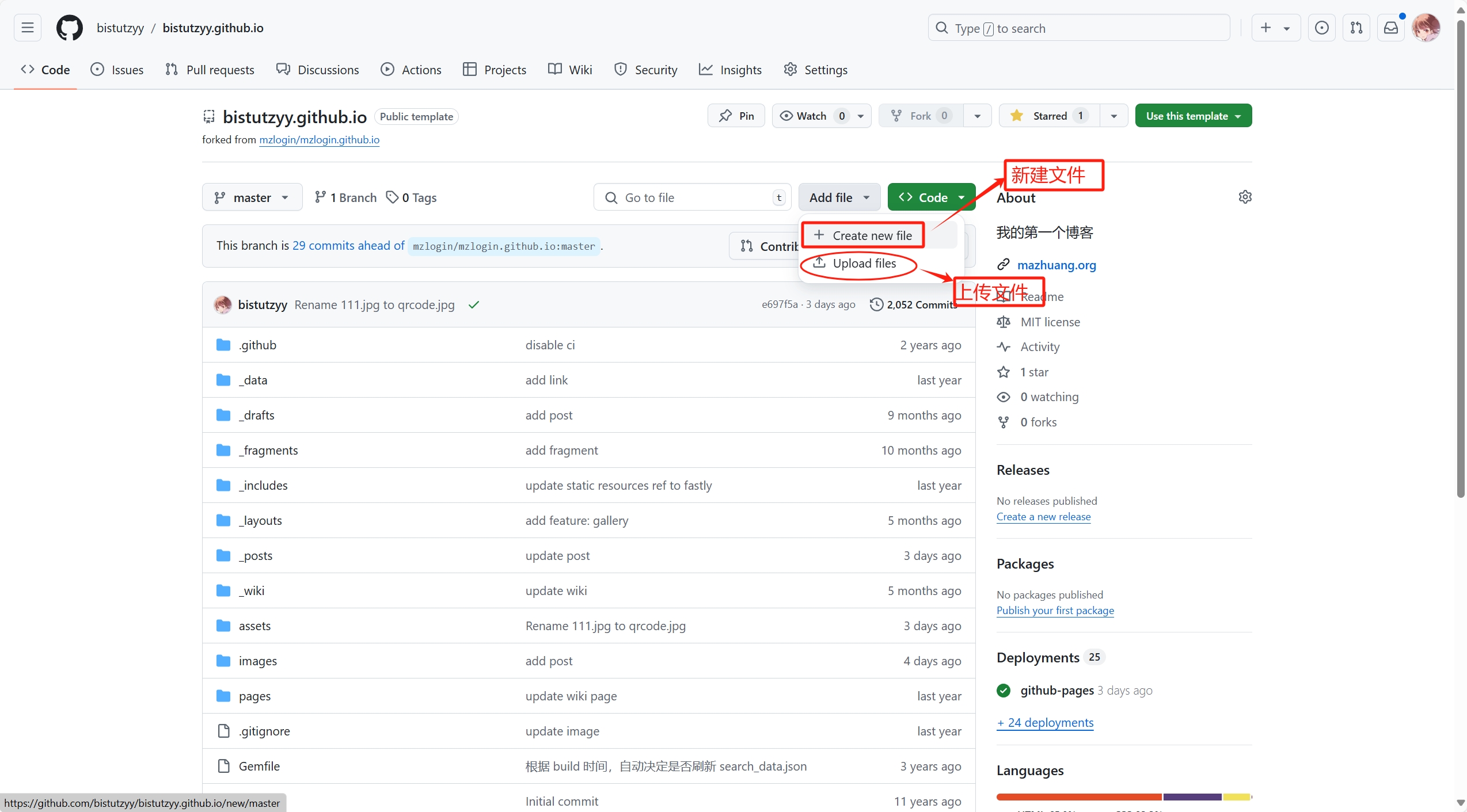Click the page vertical scrollbar

pyautogui.click(x=1461, y=259)
